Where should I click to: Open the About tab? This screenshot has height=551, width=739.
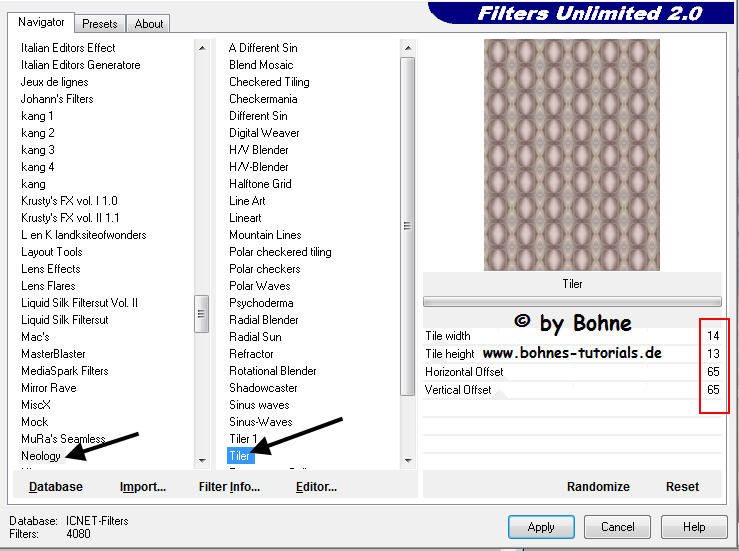tap(149, 23)
